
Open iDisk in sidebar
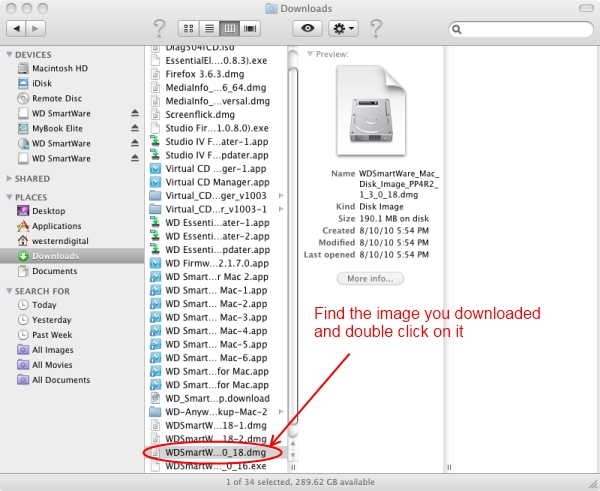pos(35,83)
